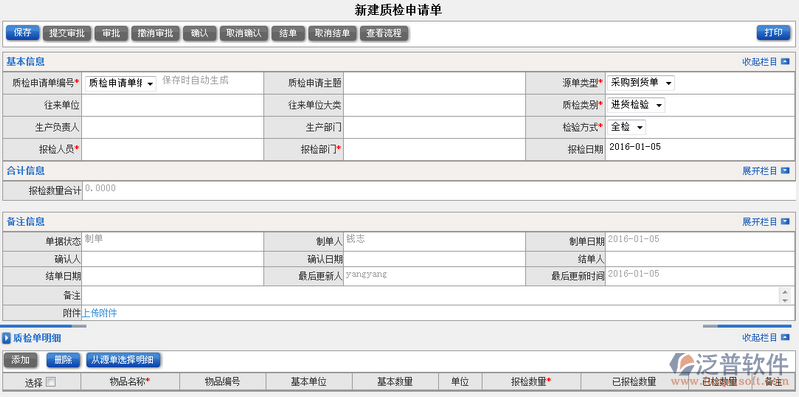The width and height of the screenshot is (799, 397).
Task: Open the 质检类别 dropdown showing 进货检验
Action: (635, 105)
